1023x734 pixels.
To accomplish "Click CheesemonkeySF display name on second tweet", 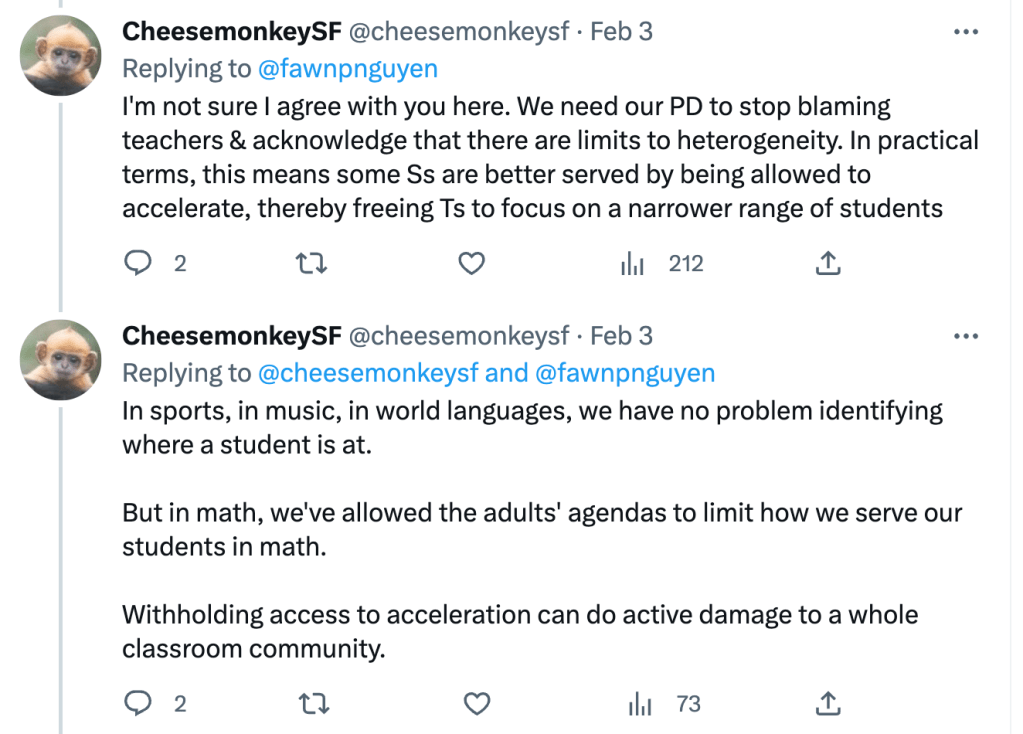I will pos(231,336).
